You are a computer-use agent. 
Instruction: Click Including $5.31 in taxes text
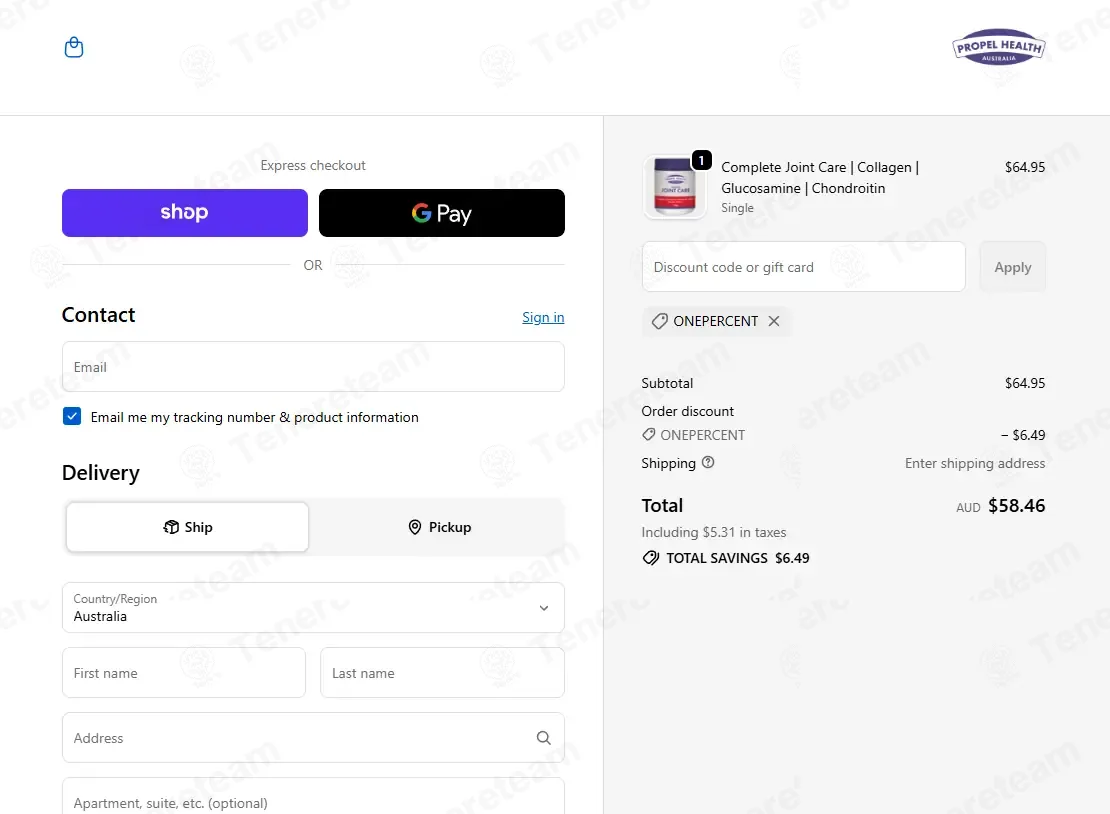pos(714,532)
